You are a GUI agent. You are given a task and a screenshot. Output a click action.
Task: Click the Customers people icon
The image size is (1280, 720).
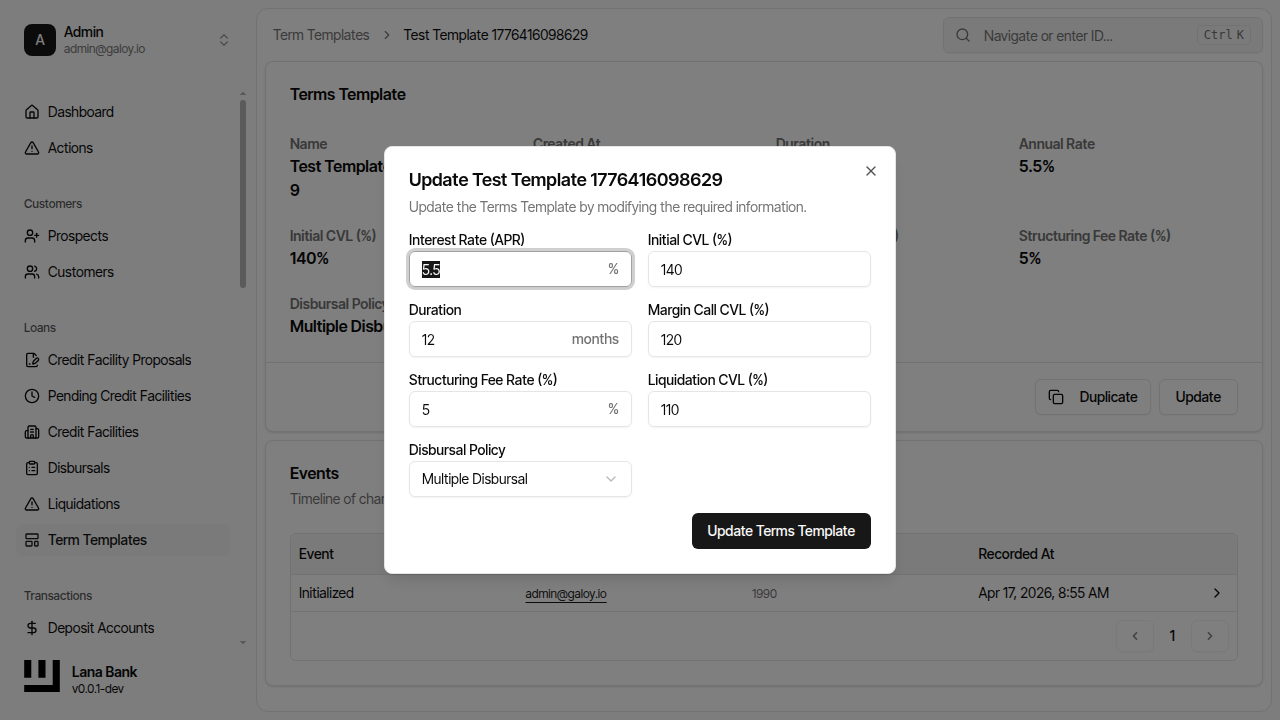(31, 271)
